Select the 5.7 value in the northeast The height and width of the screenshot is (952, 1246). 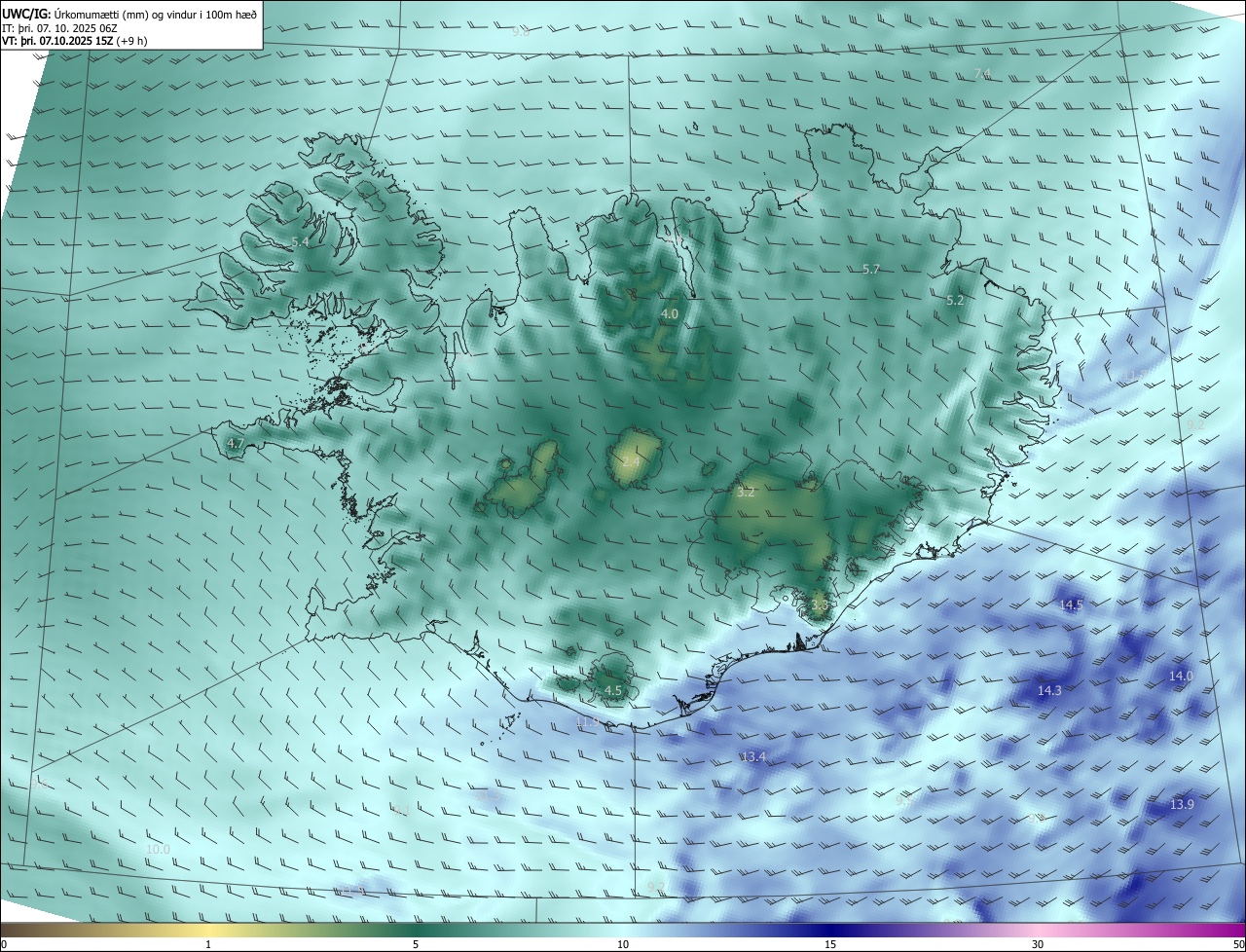click(871, 270)
